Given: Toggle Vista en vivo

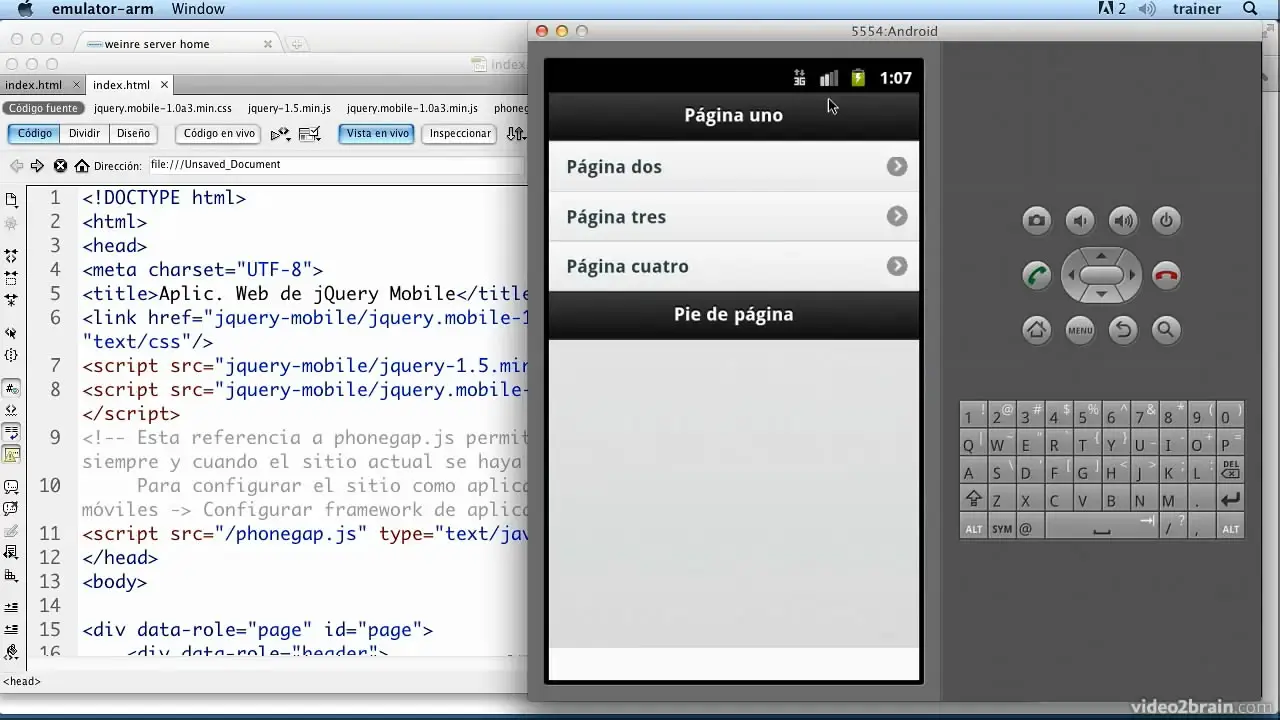Looking at the screenshot, I should coord(377,133).
